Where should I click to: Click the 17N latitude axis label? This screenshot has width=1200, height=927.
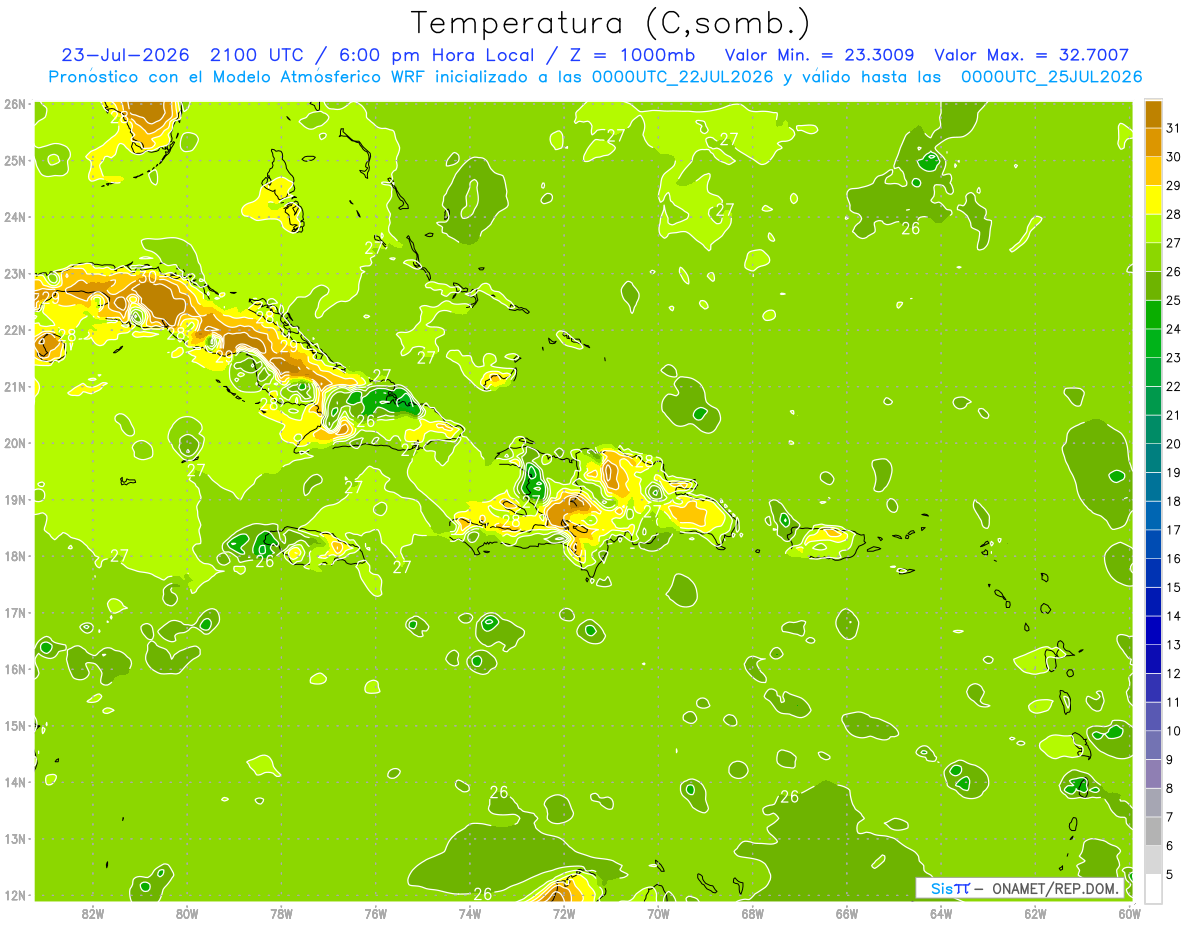click(14, 612)
